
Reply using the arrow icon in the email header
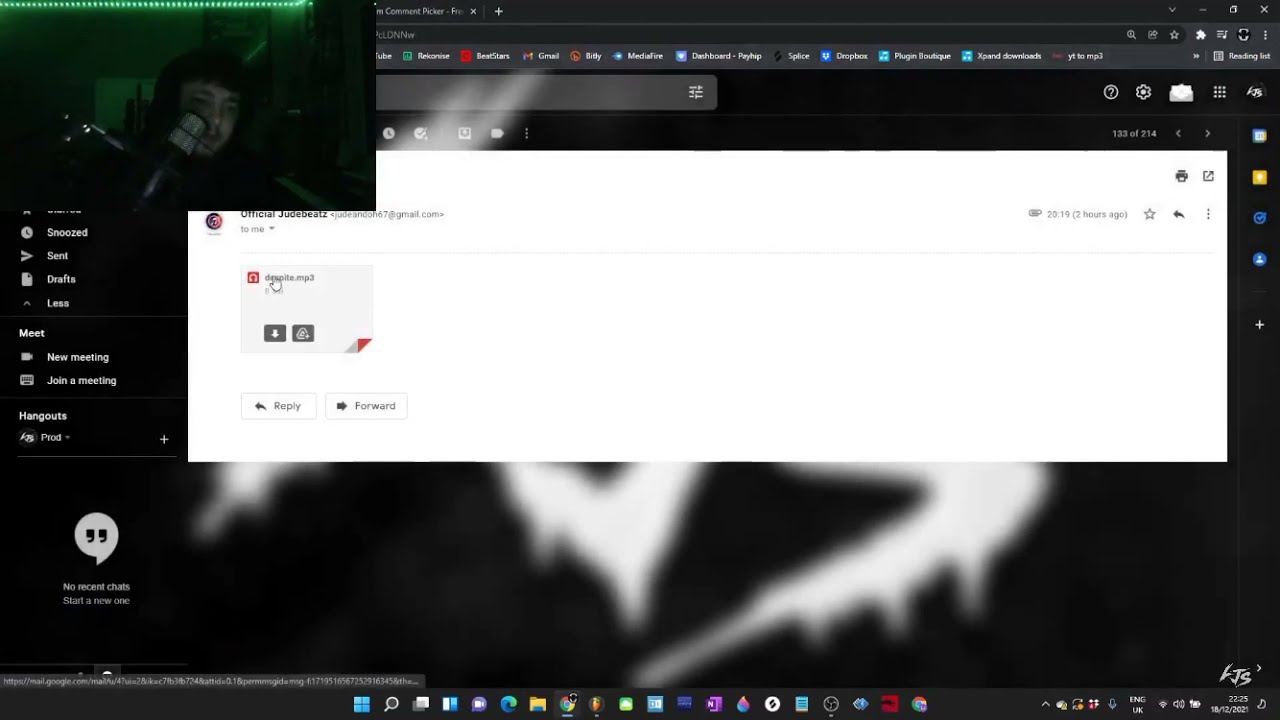1178,214
